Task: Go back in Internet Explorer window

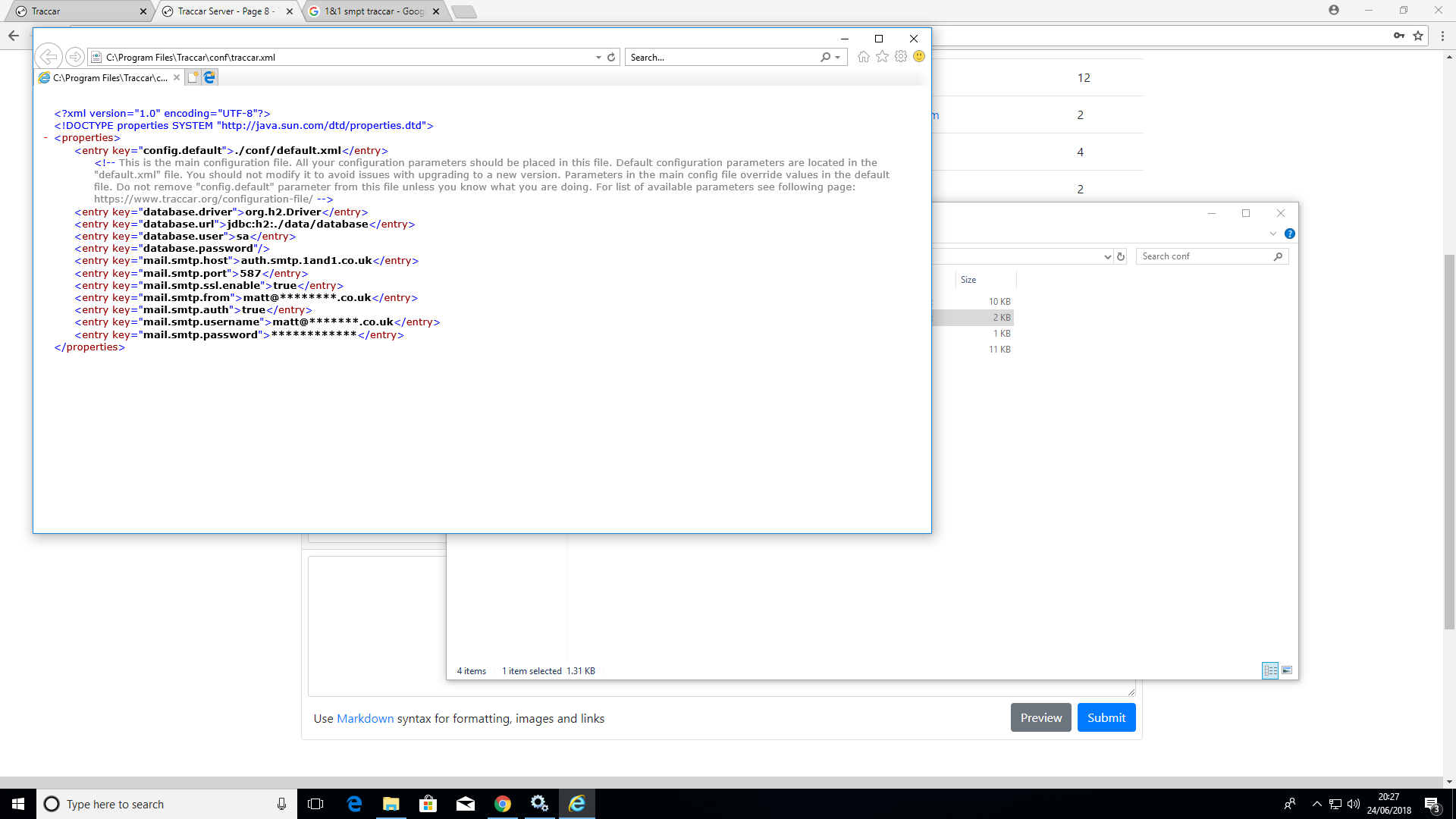Action: 48,57
